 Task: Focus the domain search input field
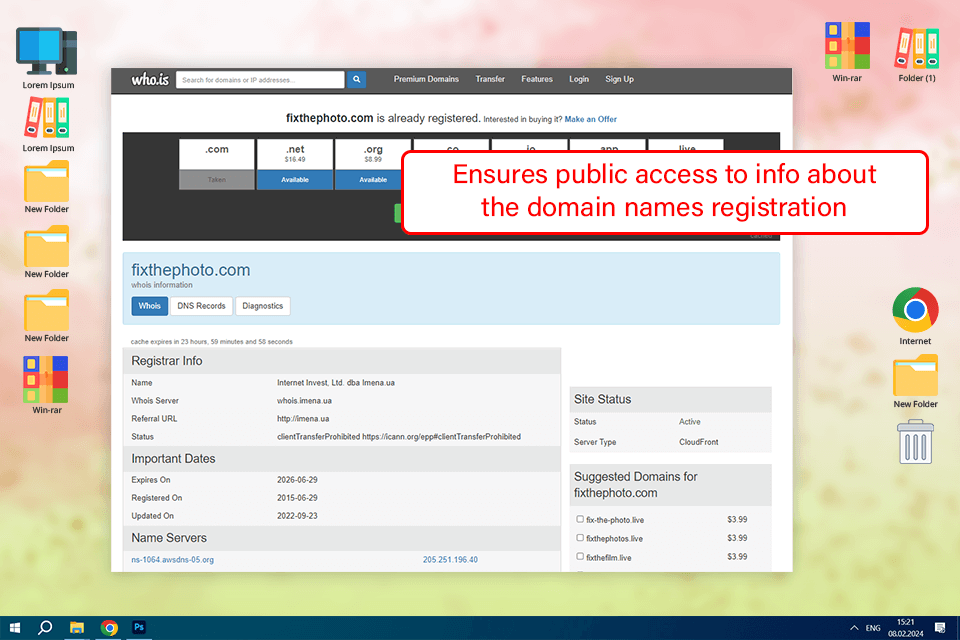click(x=260, y=80)
